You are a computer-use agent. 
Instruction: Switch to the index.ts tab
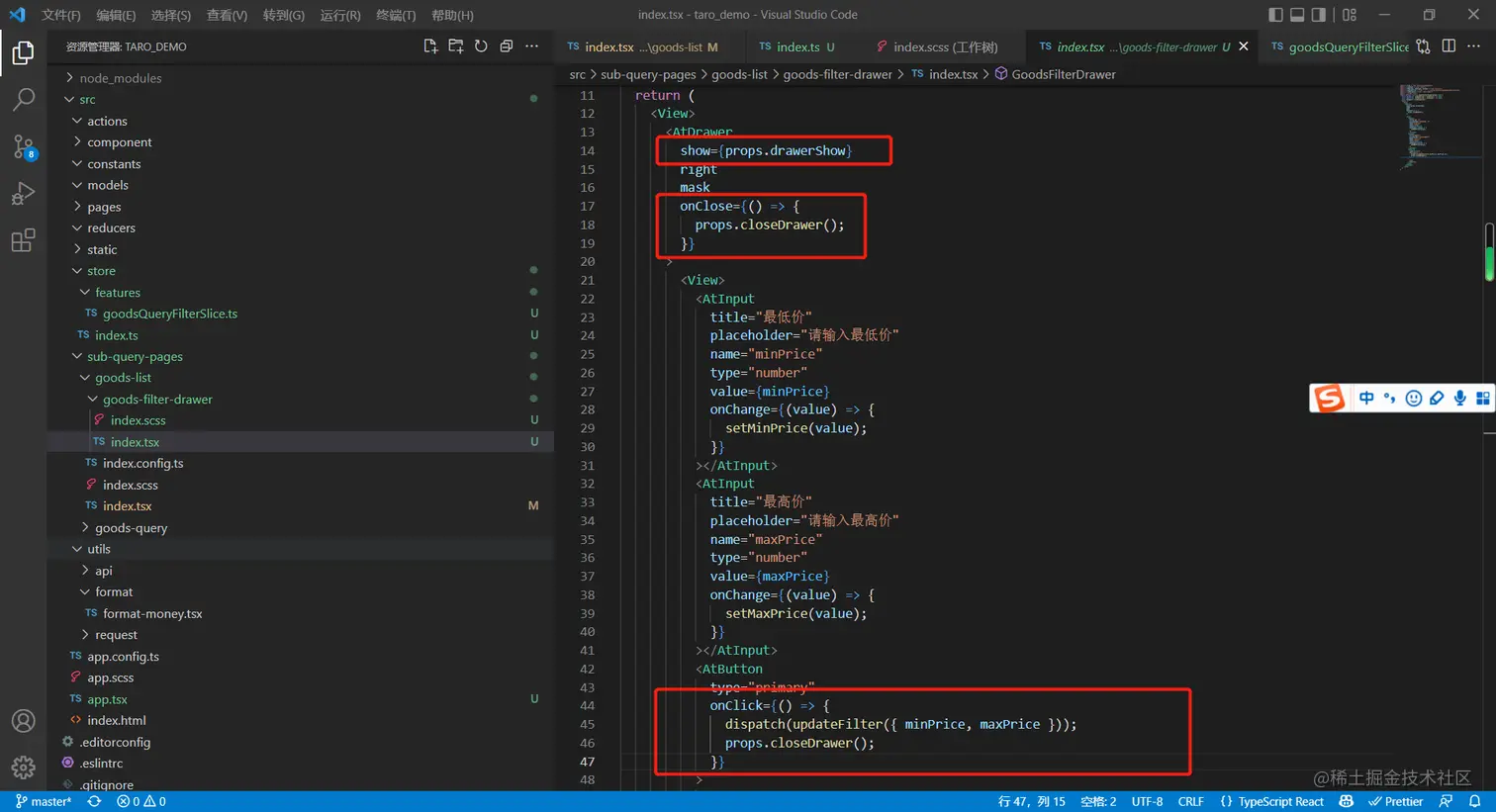(x=797, y=46)
